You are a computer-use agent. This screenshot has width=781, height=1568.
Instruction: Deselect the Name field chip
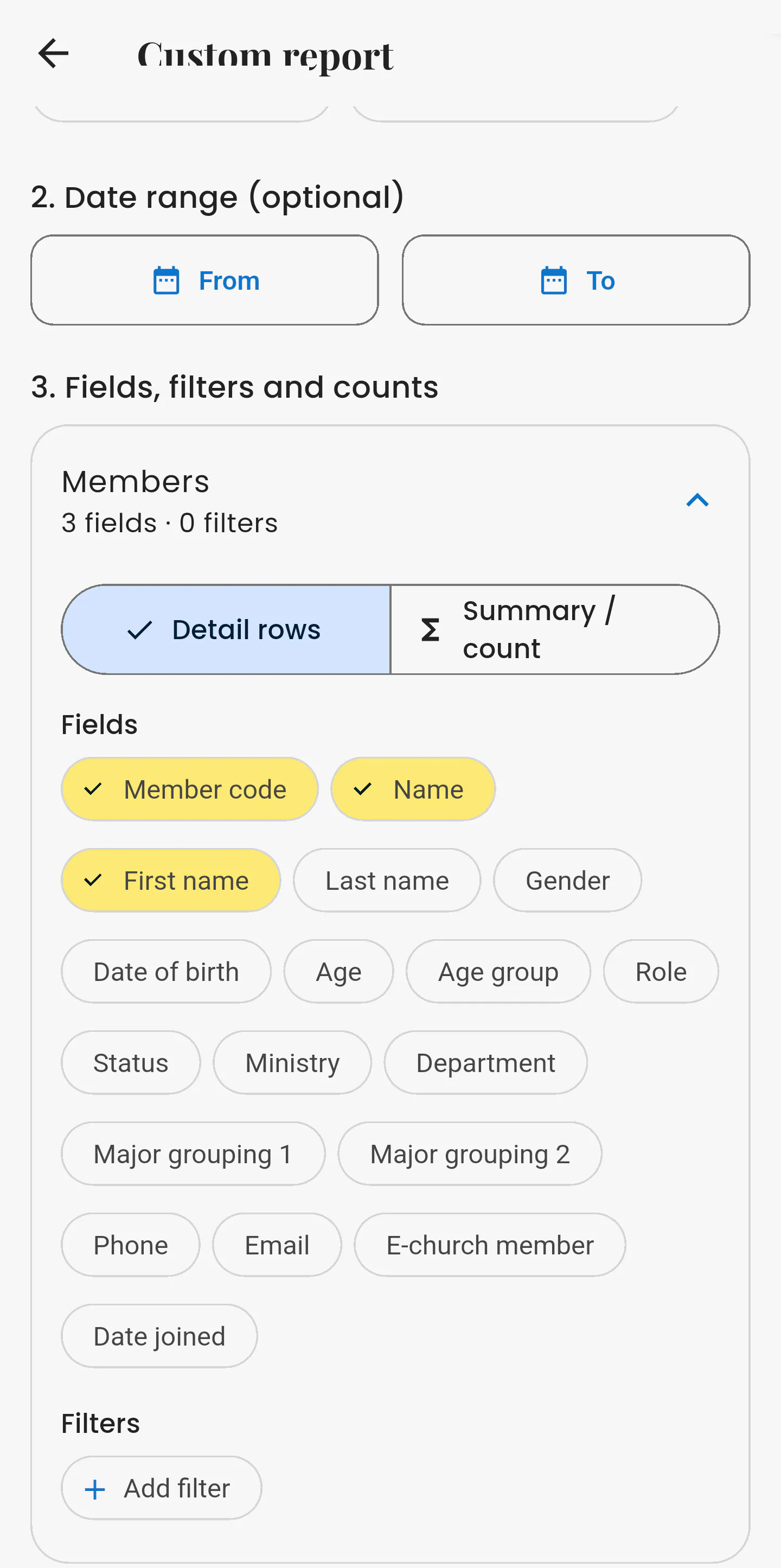(413, 789)
